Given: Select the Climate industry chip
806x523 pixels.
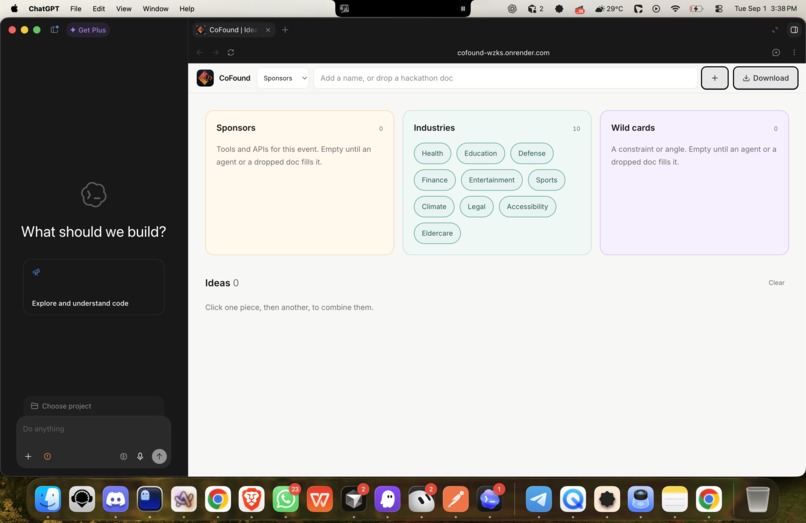Looking at the screenshot, I should coord(434,207).
